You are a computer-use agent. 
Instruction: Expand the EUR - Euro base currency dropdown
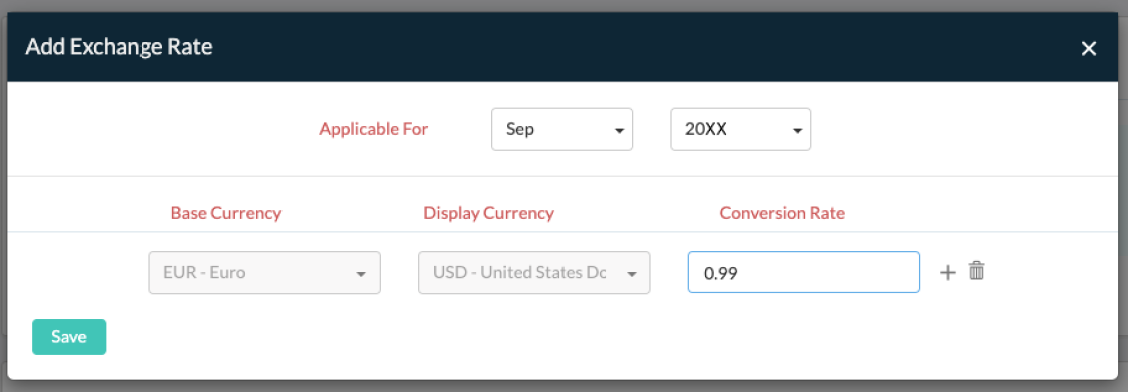pyautogui.click(x=264, y=273)
